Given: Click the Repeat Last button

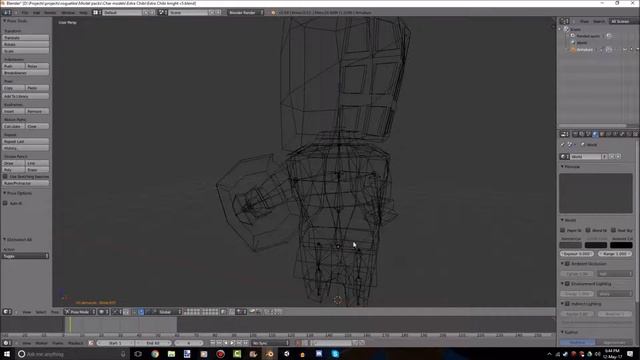Looking at the screenshot, I should tap(25, 141).
